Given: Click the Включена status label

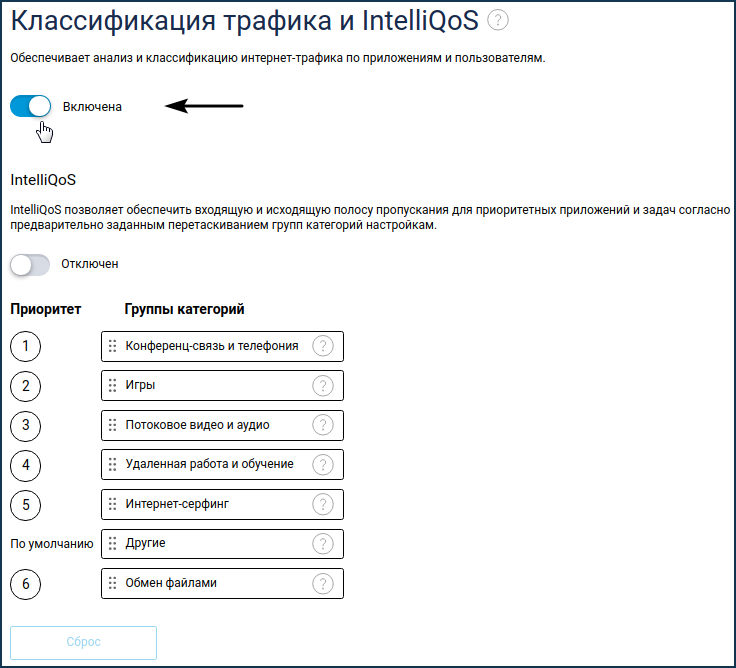Looking at the screenshot, I should [92, 107].
